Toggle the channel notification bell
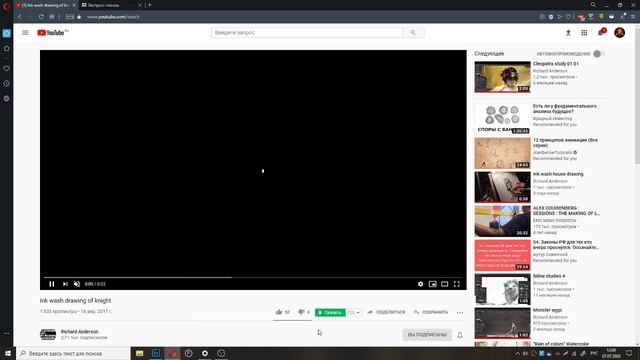The image size is (640, 360). (x=460, y=335)
